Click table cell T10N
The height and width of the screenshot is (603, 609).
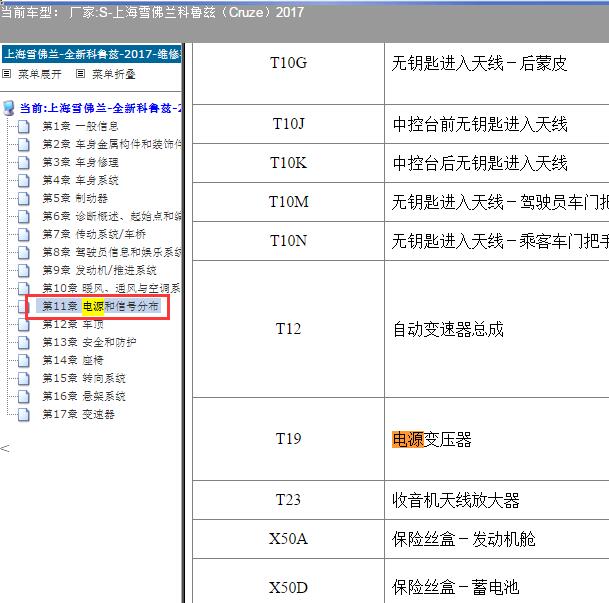tap(288, 241)
